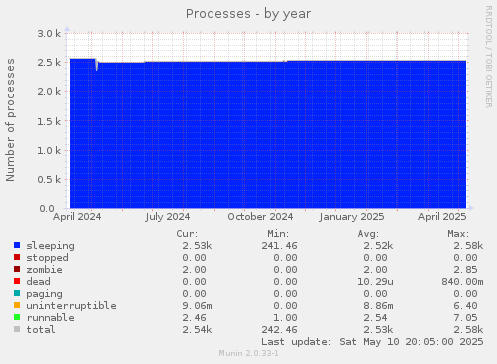The width and height of the screenshot is (497, 364).
Task: Click the "paging" legend label
Action: point(44,294)
